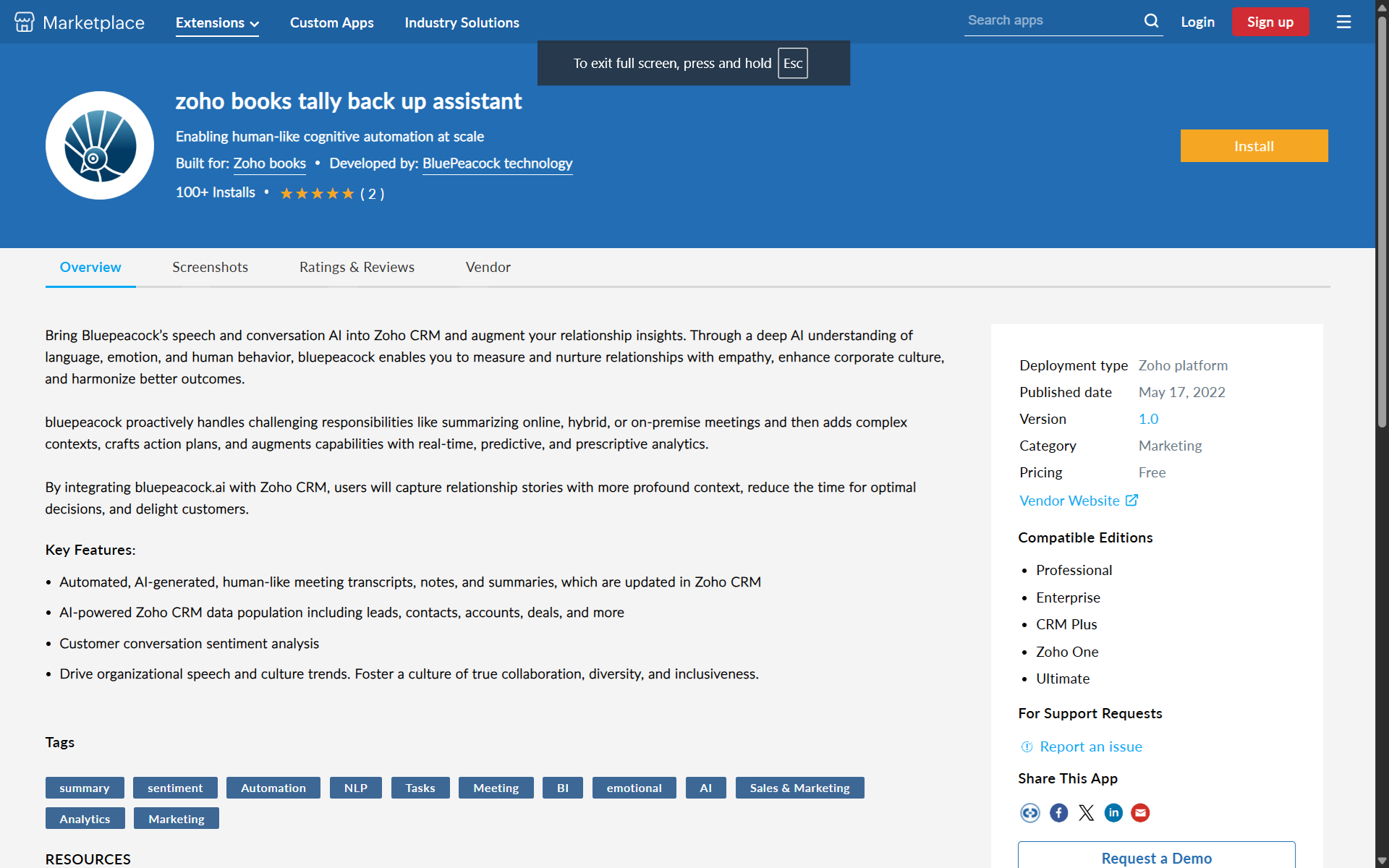
Task: Click the Sign up button
Action: coord(1270,22)
